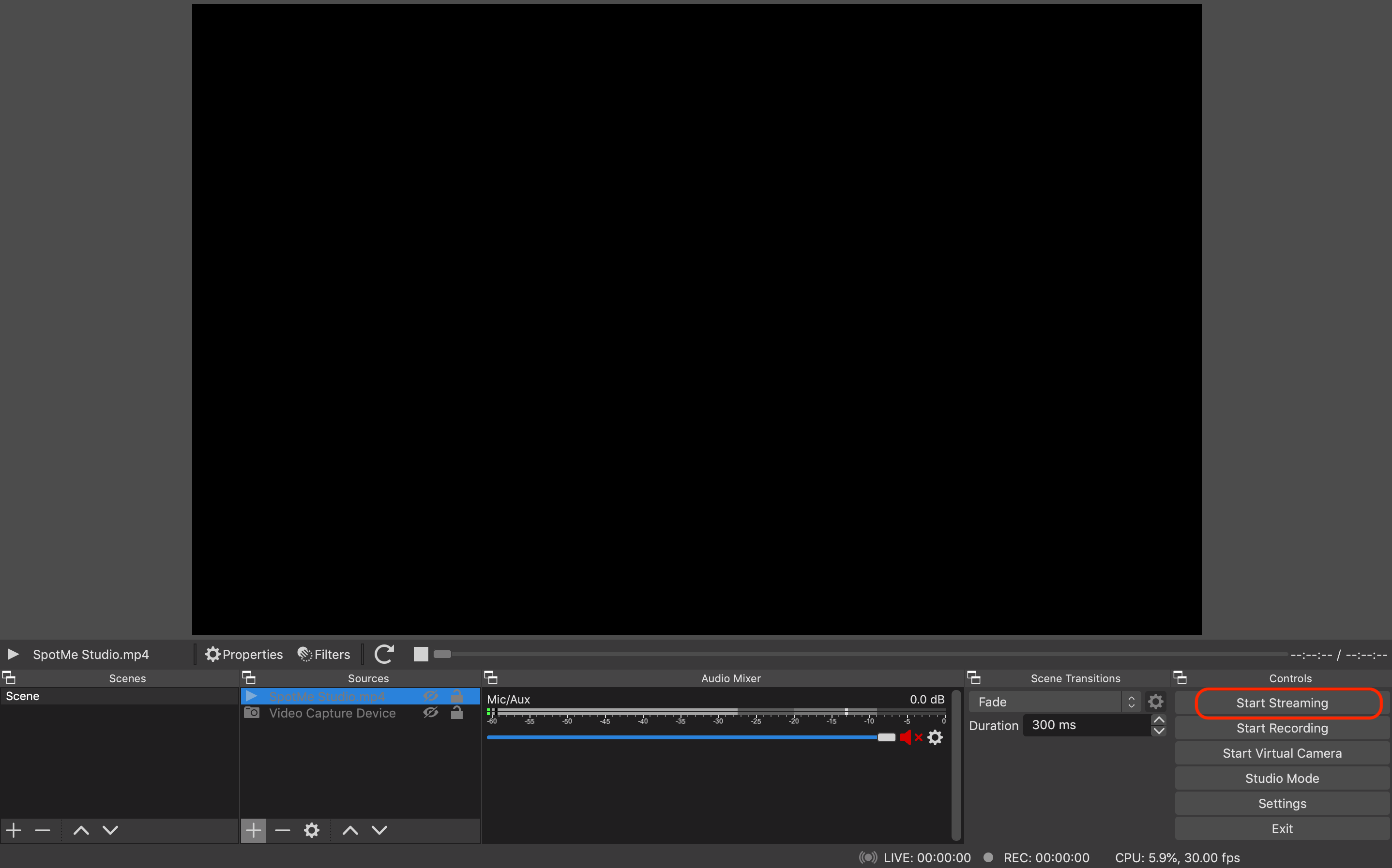Unmute the Mic/Aux audio channel
1392x868 pixels.
click(908, 737)
